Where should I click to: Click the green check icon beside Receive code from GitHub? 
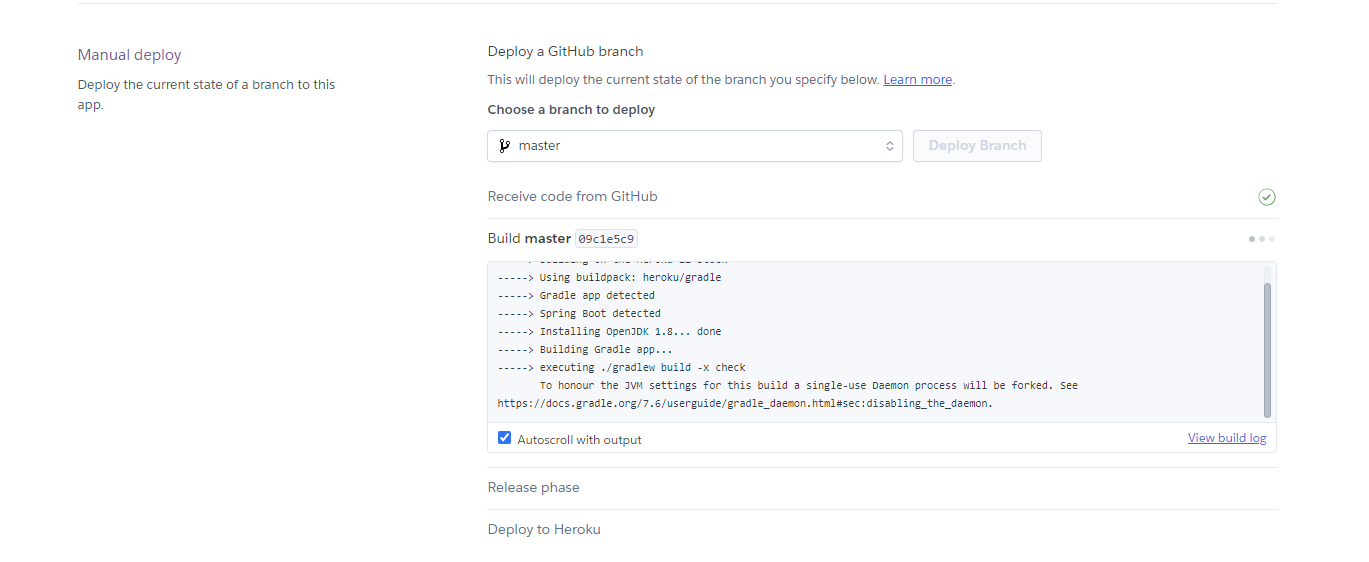(x=1267, y=197)
